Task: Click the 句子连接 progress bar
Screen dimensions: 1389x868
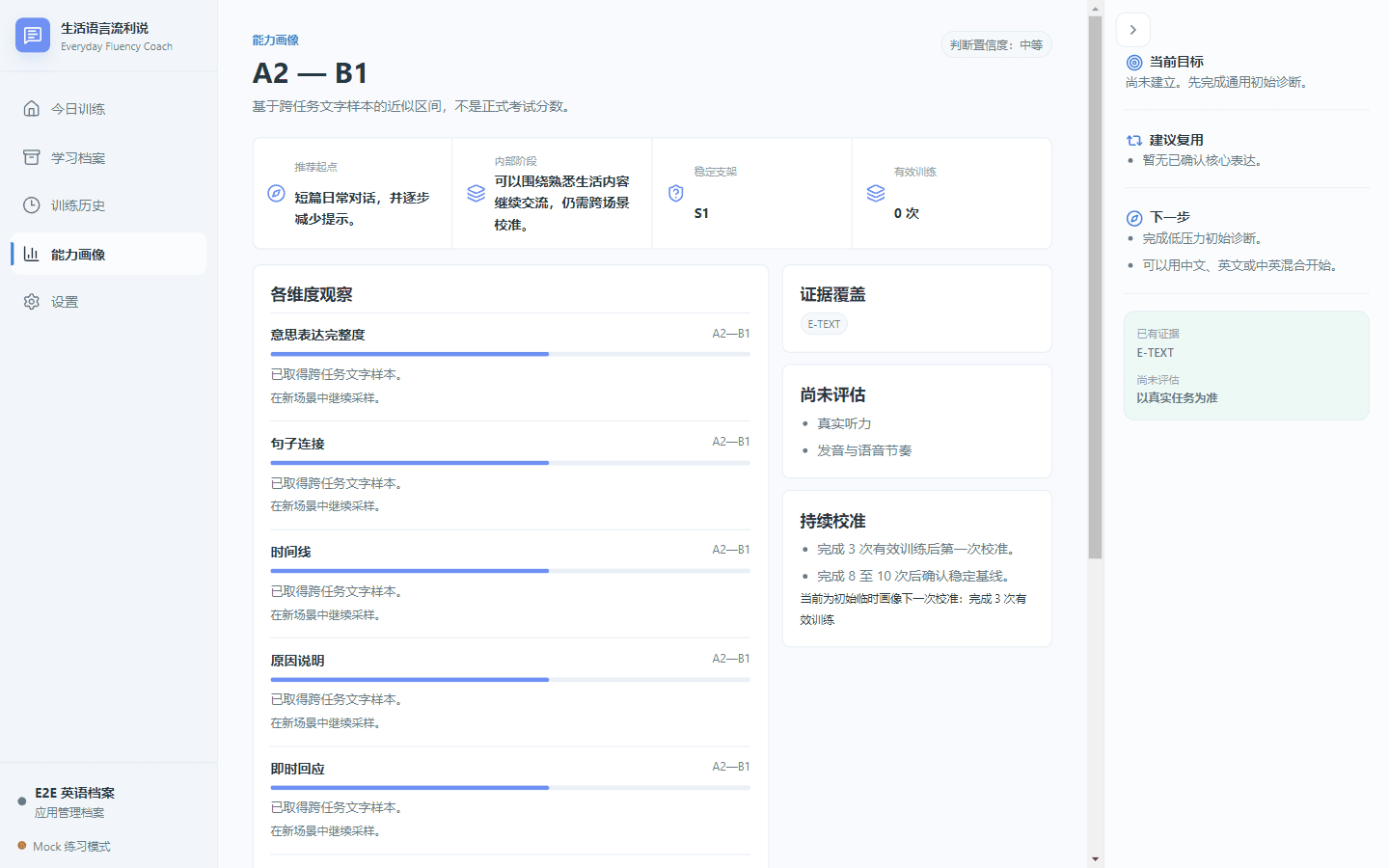Action: (510, 463)
